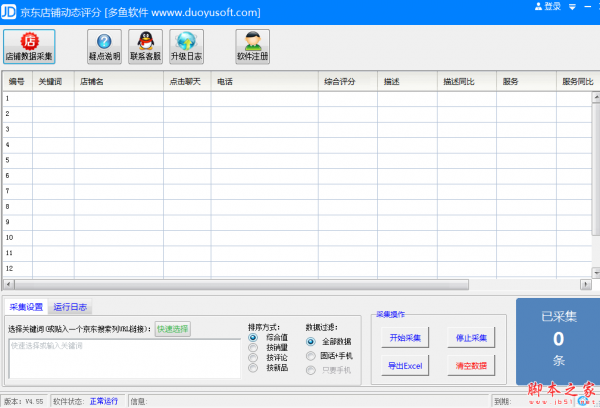Click the keyword input text area
Image resolution: width=600 pixels, height=408 pixels.
[x=125, y=359]
